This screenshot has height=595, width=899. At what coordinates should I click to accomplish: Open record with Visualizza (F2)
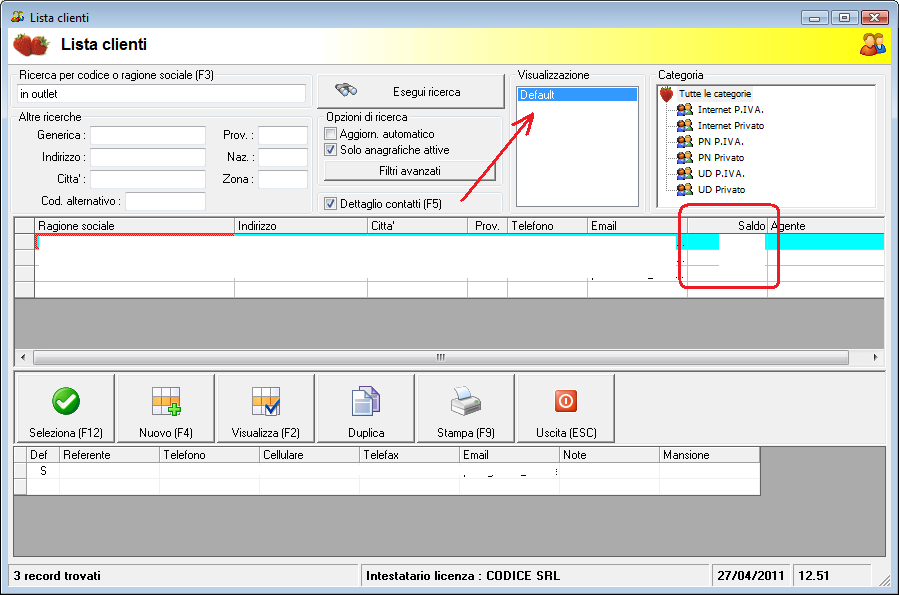click(265, 408)
